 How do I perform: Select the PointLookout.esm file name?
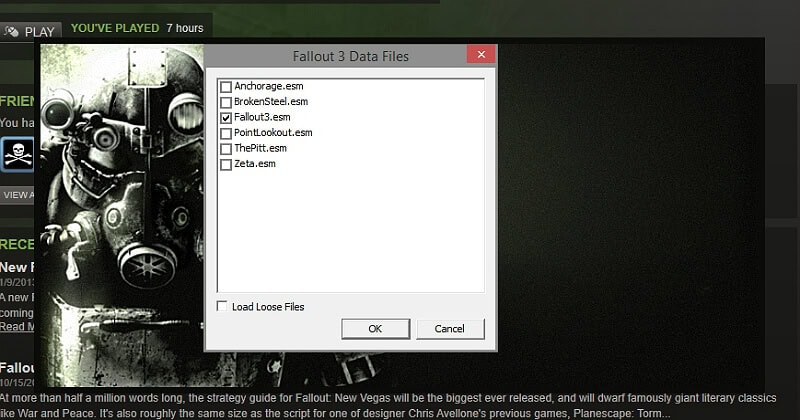click(x=273, y=133)
